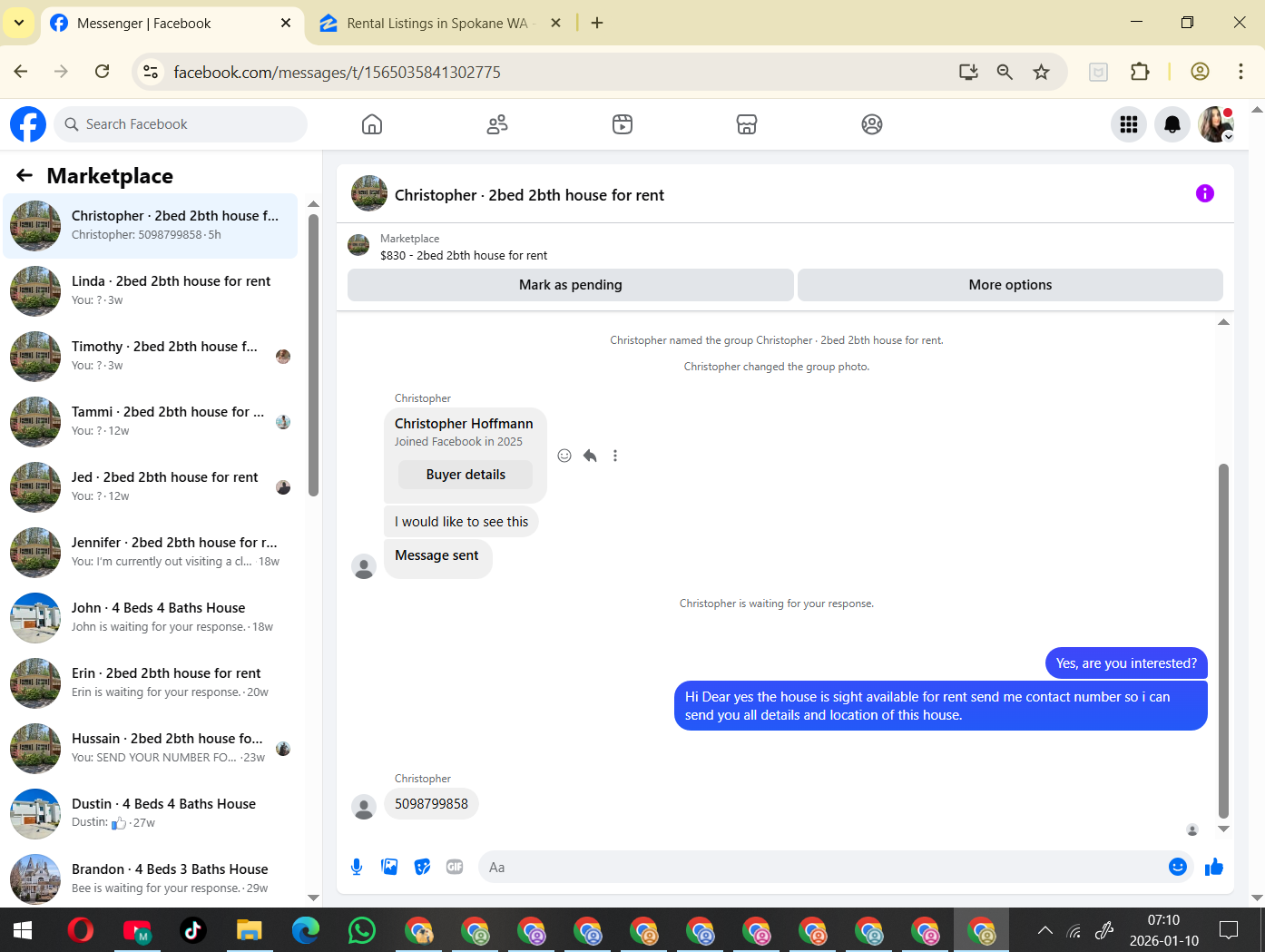The height and width of the screenshot is (952, 1265).
Task: Bookmark this page with the star icon
Action: point(1041,72)
